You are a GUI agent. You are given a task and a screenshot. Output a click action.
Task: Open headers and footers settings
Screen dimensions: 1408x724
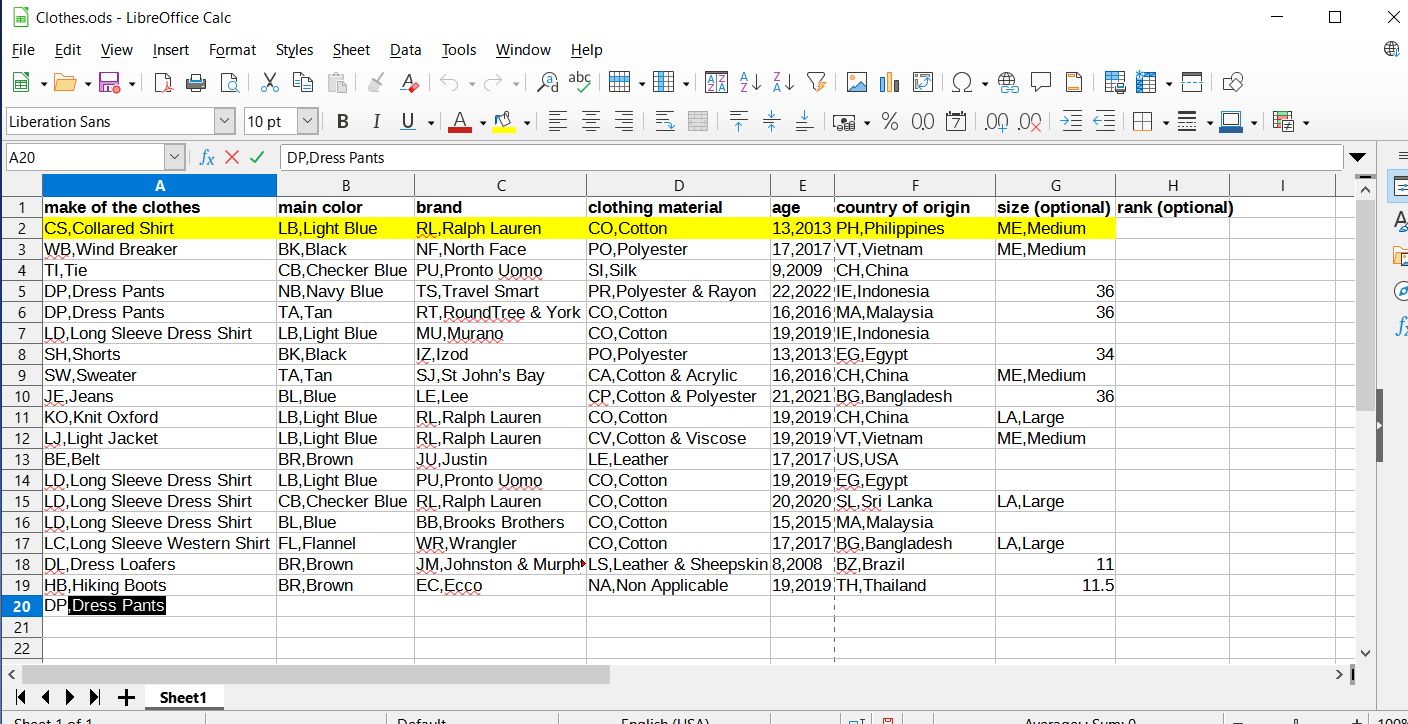[1074, 82]
